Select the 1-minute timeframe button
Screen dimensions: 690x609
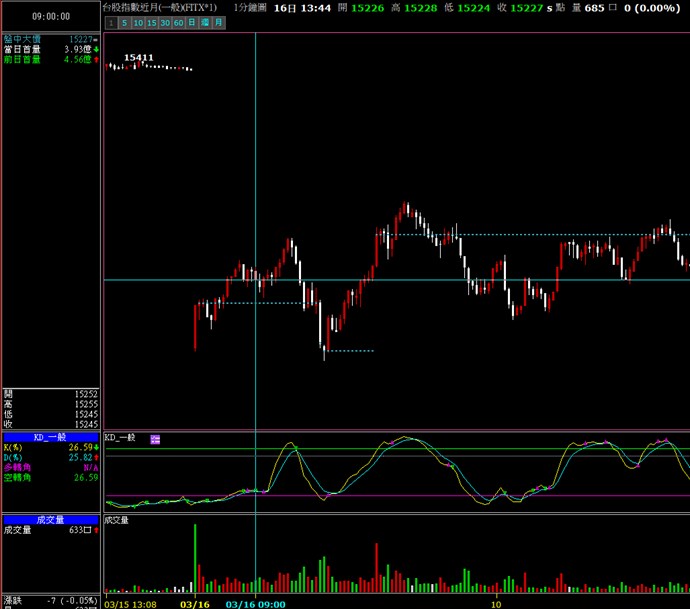point(111,21)
